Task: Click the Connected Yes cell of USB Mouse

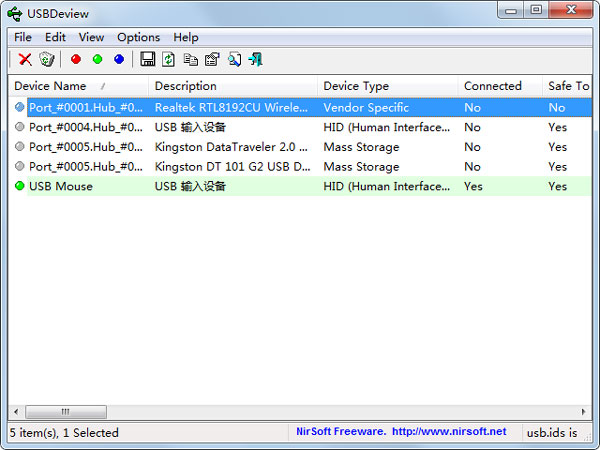Action: tap(473, 186)
